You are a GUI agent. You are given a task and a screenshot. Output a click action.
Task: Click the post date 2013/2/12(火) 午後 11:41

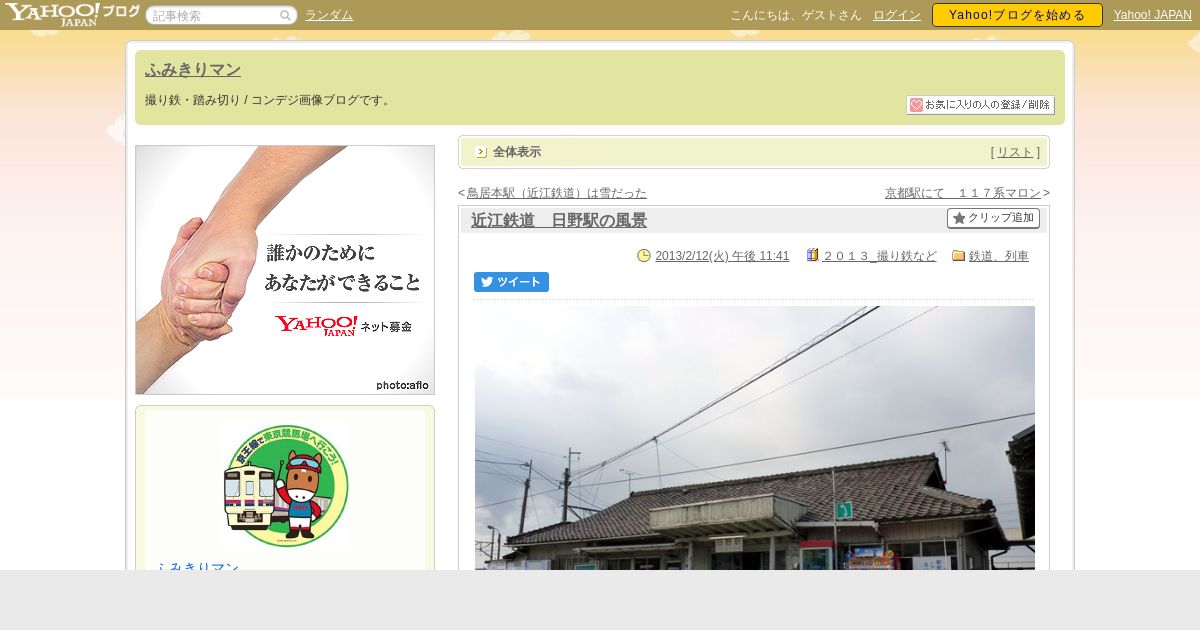[722, 256]
